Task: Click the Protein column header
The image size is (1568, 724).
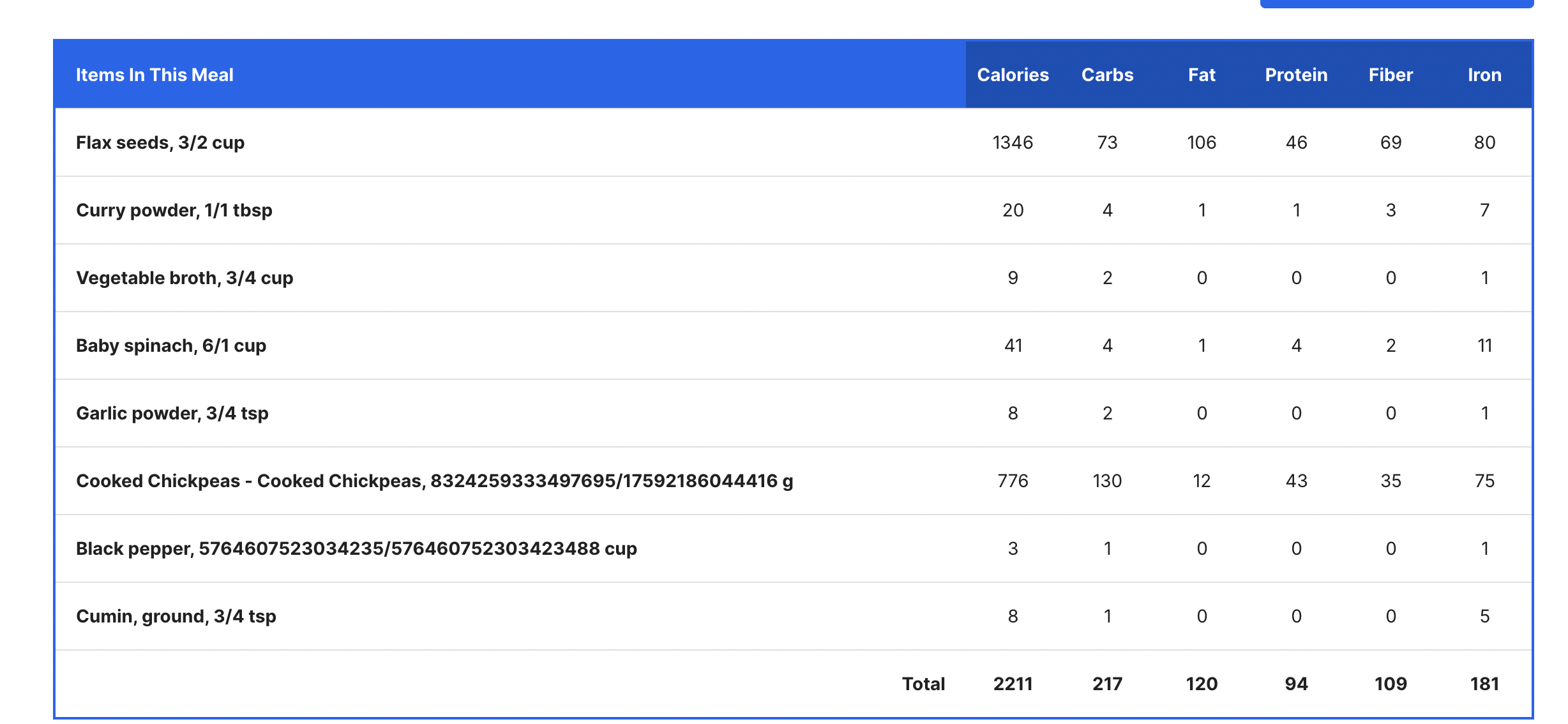Action: 1296,75
